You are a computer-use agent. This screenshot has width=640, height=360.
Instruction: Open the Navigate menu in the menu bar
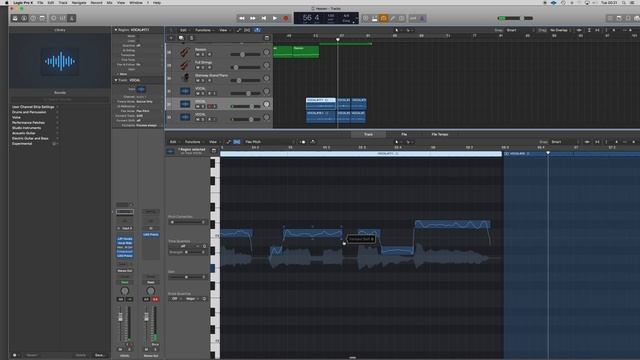[x=79, y=2]
